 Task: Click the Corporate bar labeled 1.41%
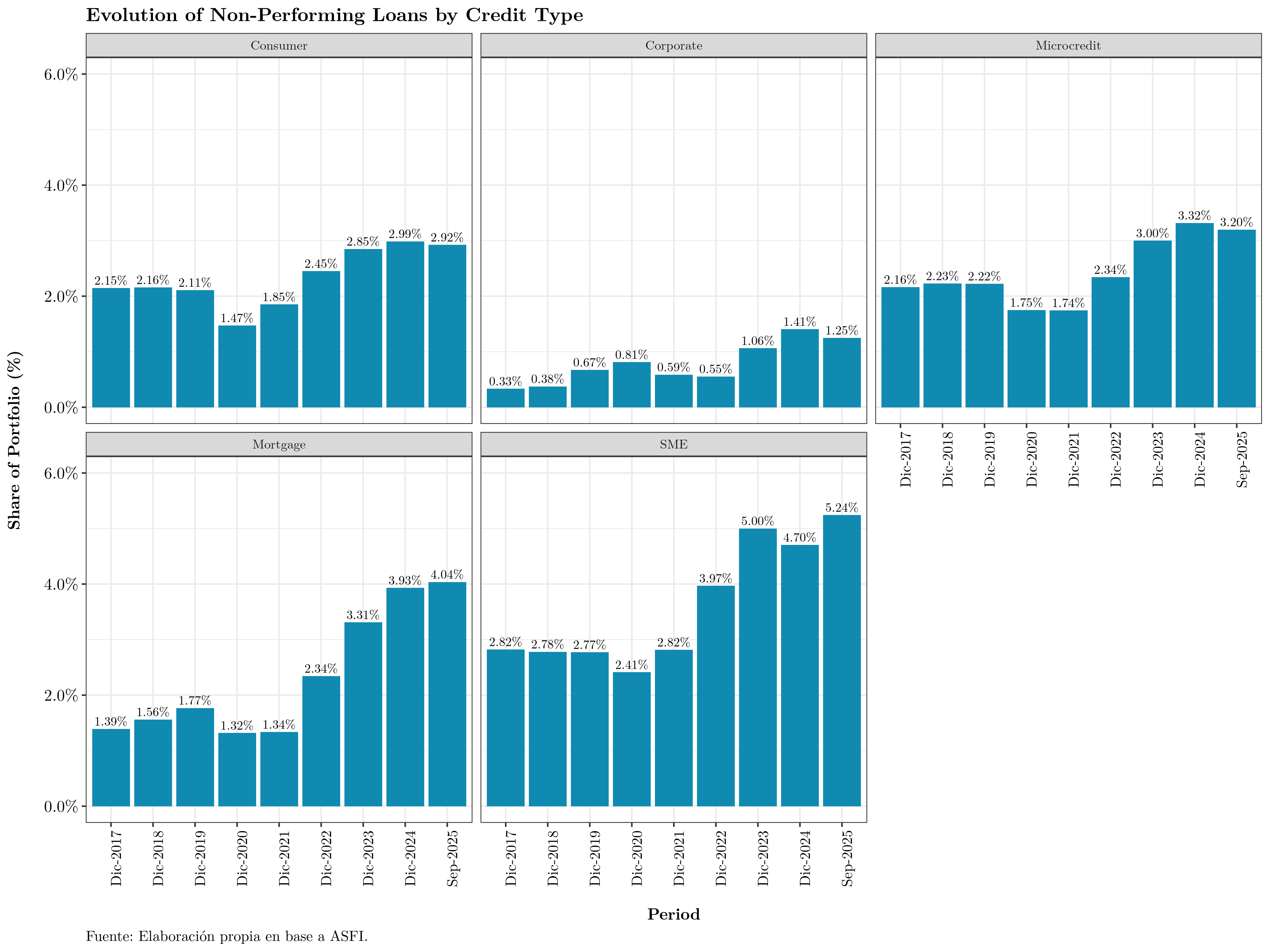[799, 368]
